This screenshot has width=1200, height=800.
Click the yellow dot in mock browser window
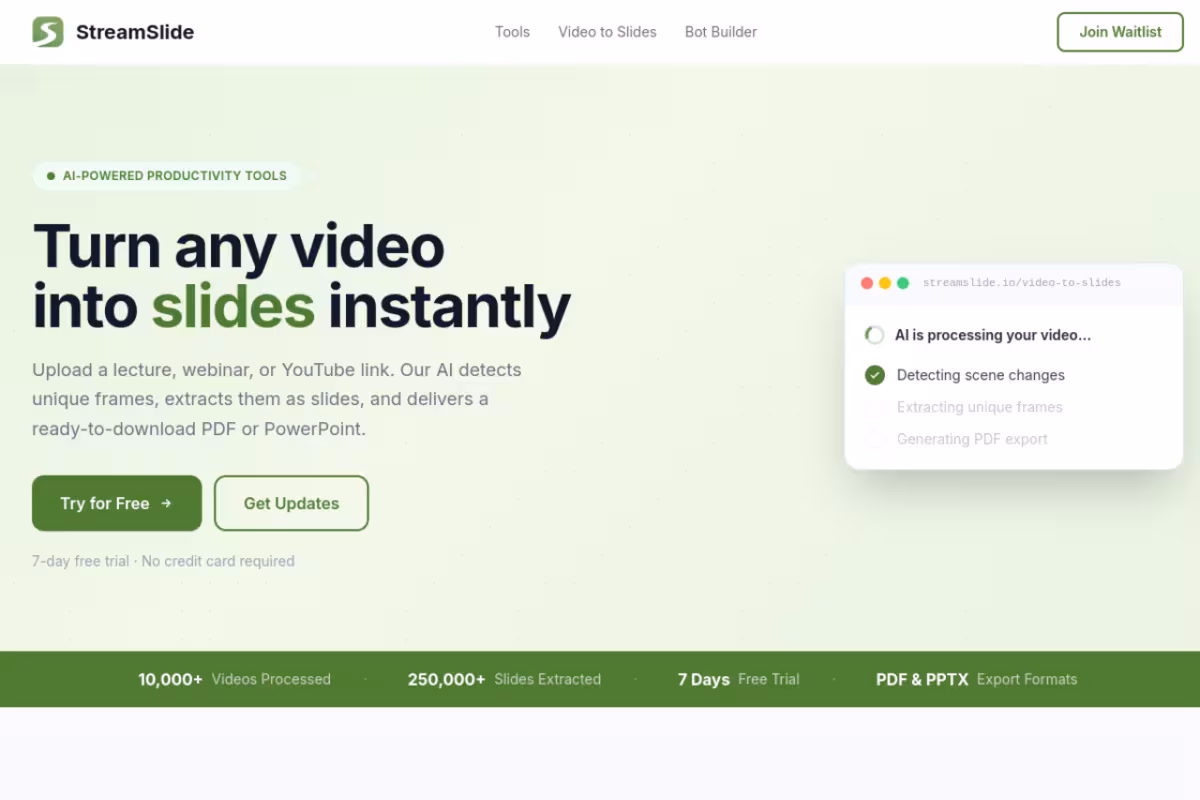885,283
